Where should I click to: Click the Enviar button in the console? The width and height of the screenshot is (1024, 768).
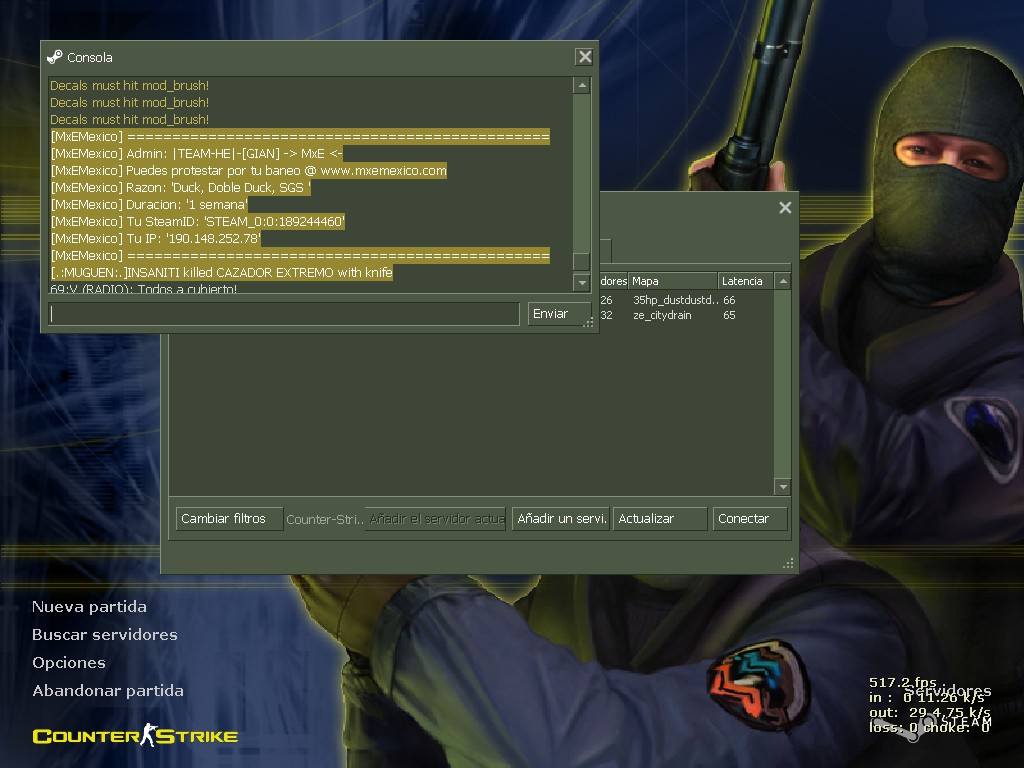pyautogui.click(x=558, y=314)
